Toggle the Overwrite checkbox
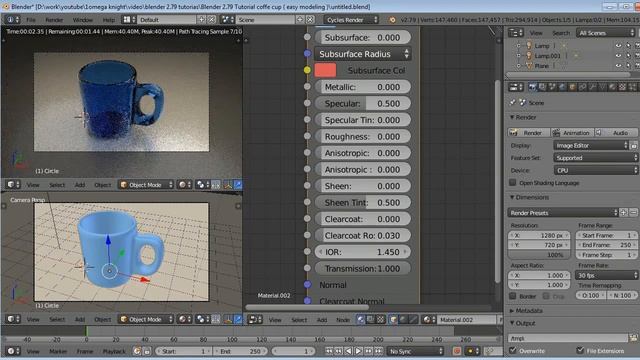This screenshot has width=640, height=360. [x=513, y=350]
